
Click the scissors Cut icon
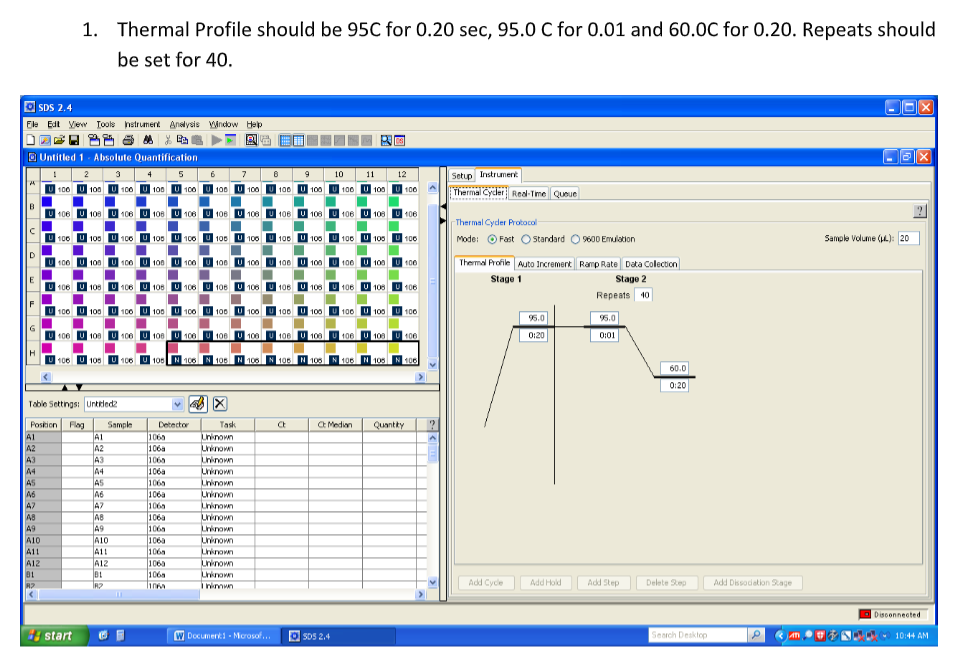point(168,141)
